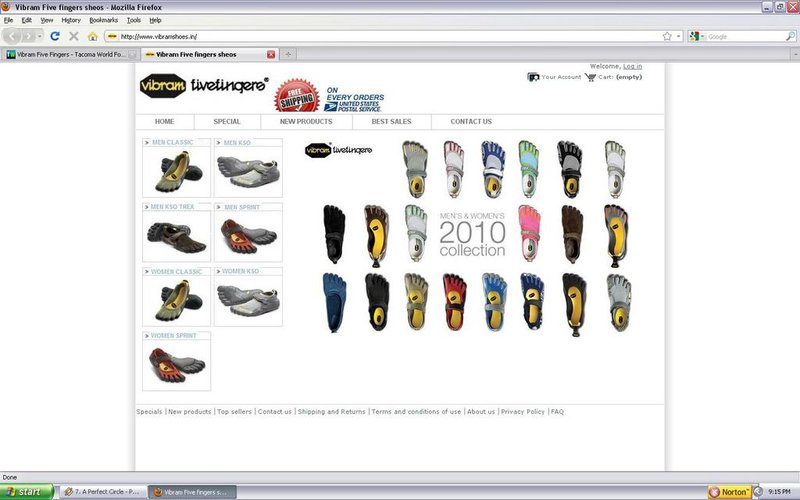This screenshot has width=800, height=500.
Task: Click the 2010 collection banner text
Action: point(472,235)
